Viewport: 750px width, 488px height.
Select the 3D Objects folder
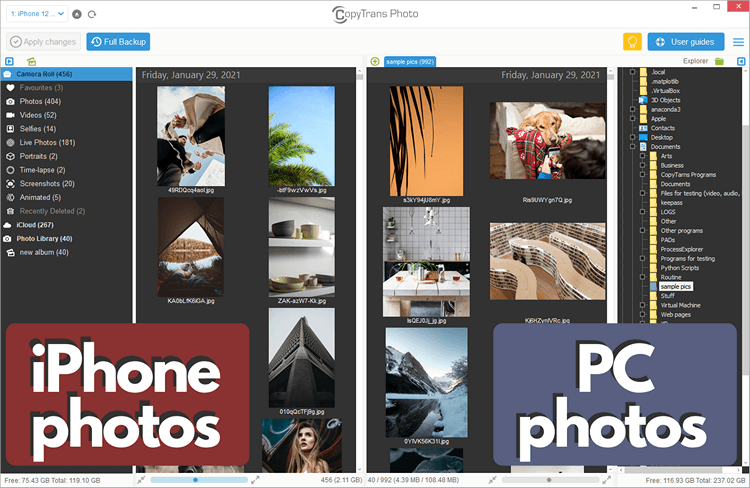[665, 100]
